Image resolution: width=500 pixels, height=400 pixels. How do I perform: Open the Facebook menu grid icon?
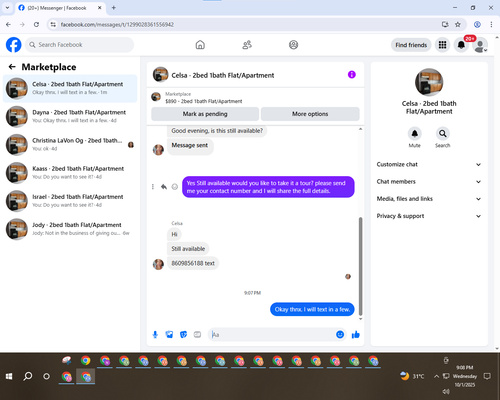pyautogui.click(x=442, y=45)
